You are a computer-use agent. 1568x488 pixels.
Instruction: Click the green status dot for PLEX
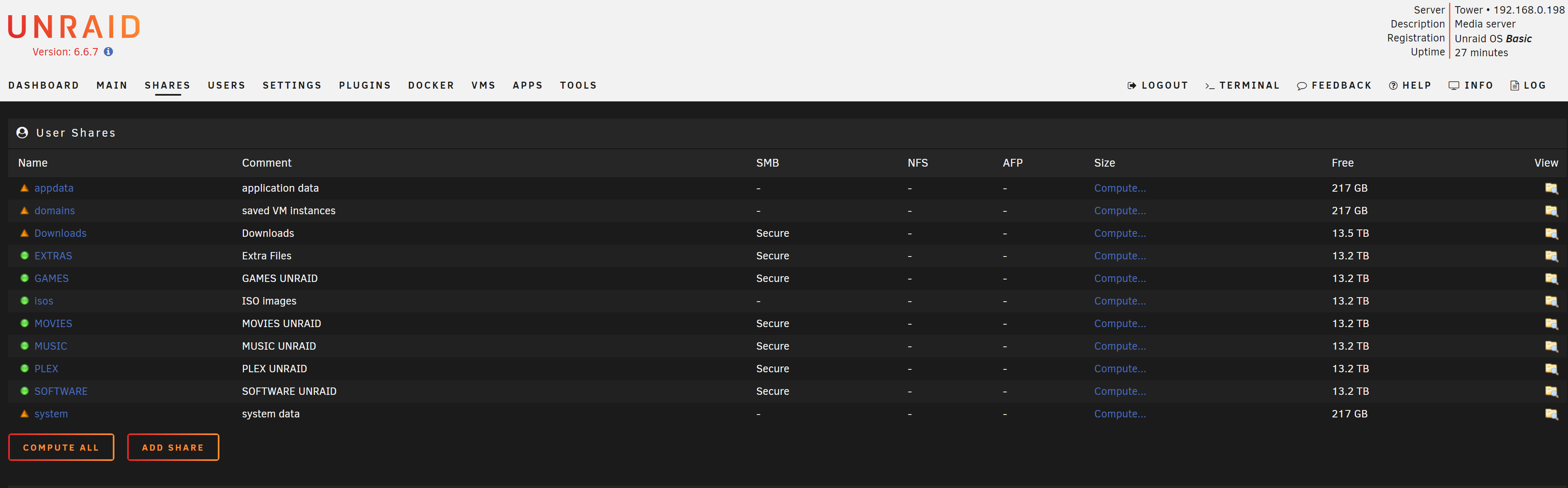pos(24,368)
